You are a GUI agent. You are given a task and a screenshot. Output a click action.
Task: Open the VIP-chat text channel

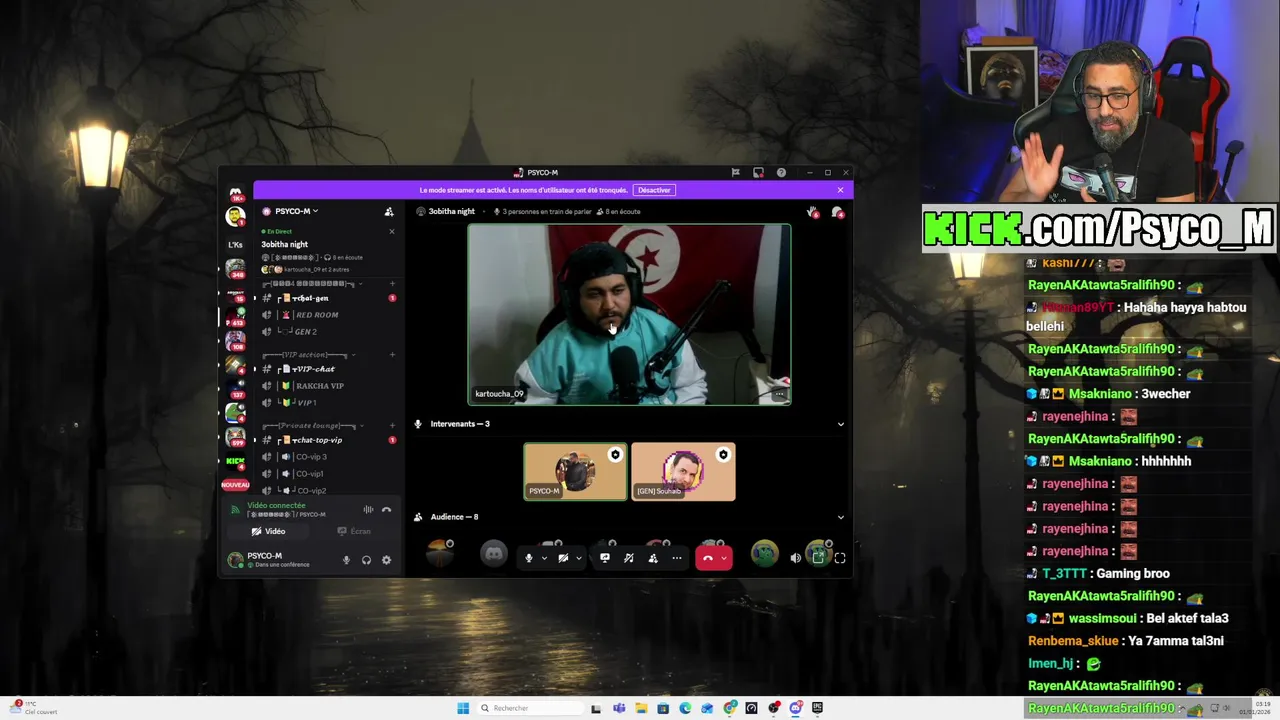330,369
